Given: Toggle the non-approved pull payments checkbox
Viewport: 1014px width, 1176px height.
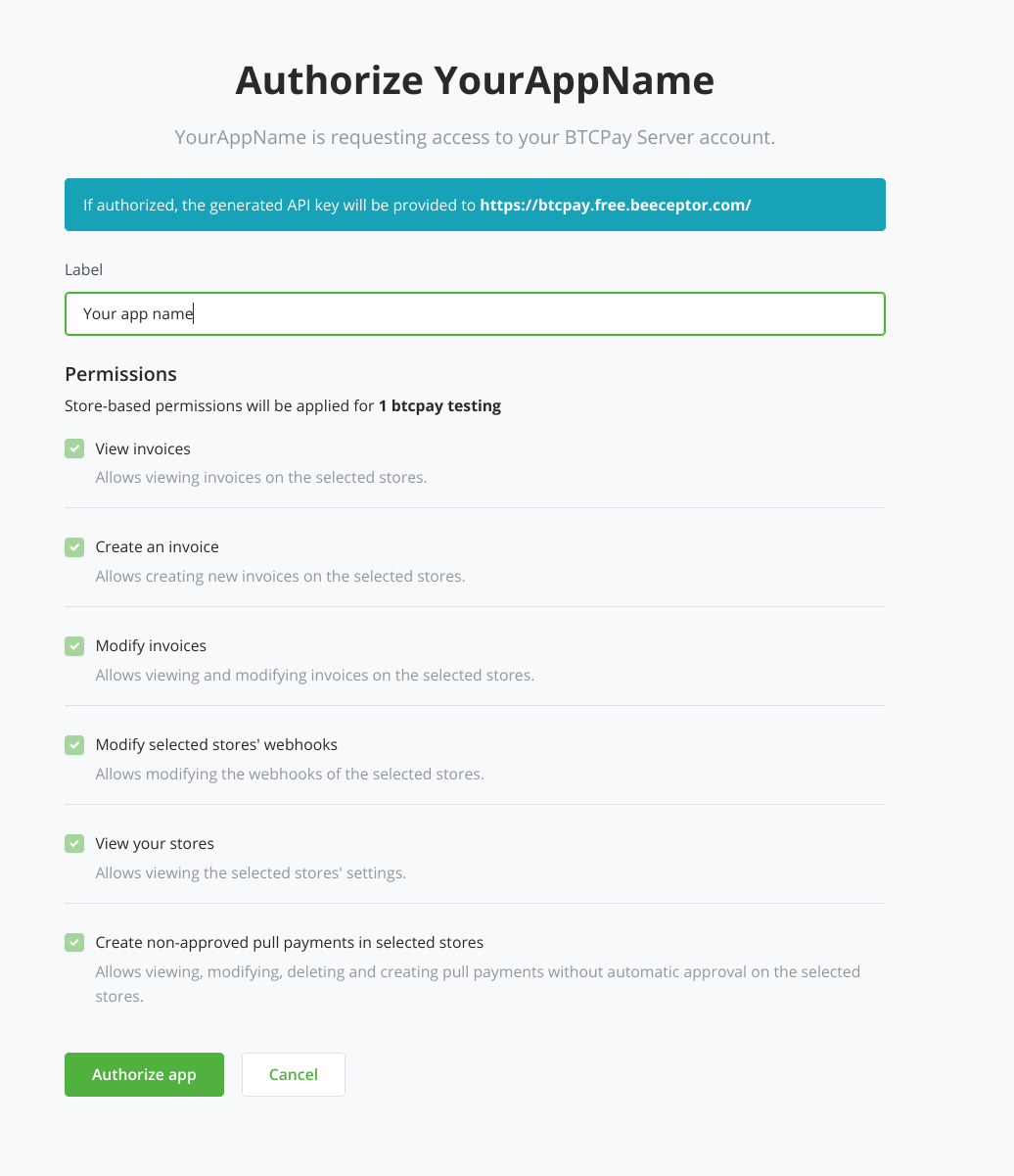Looking at the screenshot, I should [x=74, y=942].
